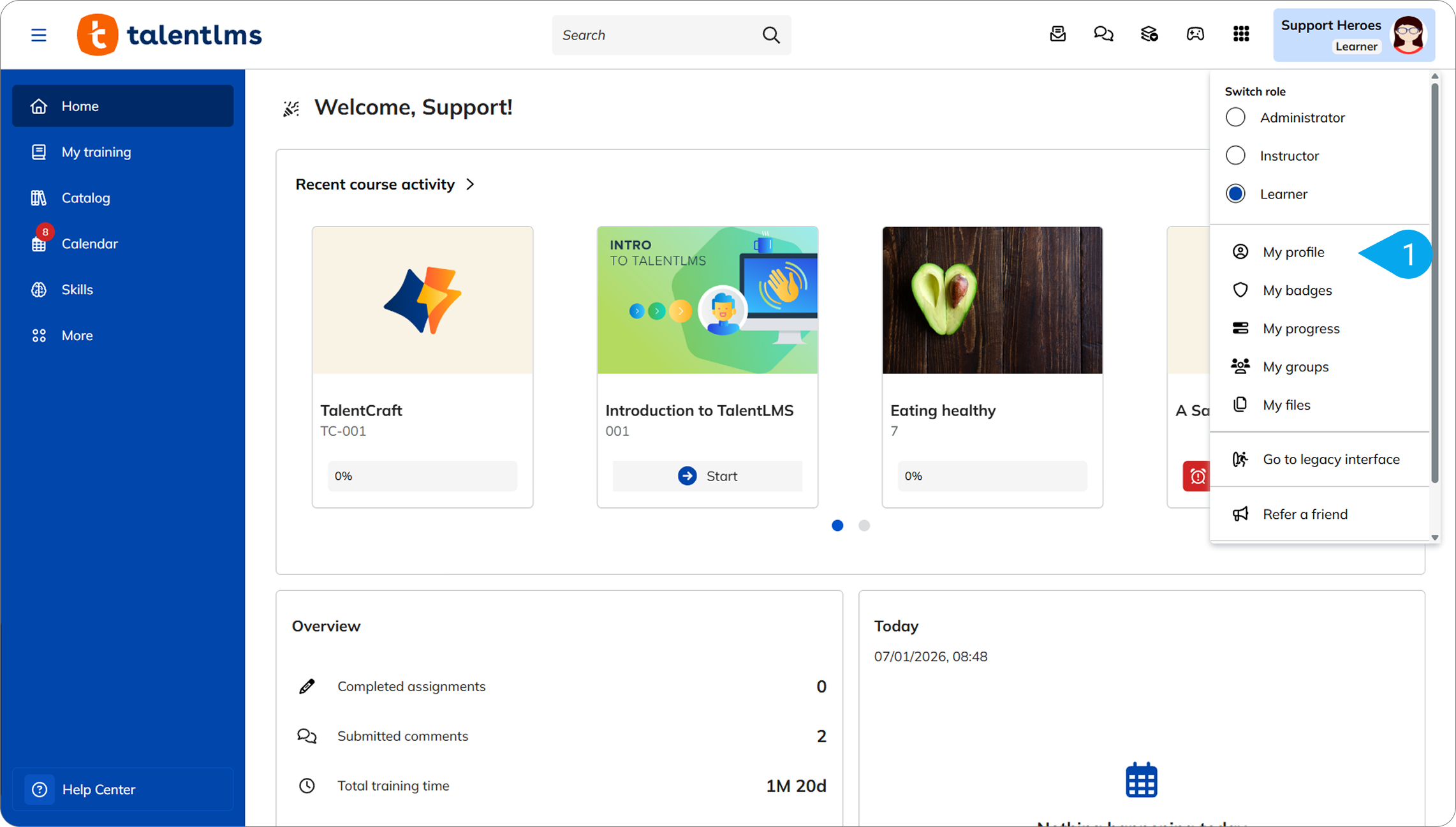Viewport: 1456px width, 827px height.
Task: Click the TalentCraft 0% progress bar
Action: (x=422, y=476)
